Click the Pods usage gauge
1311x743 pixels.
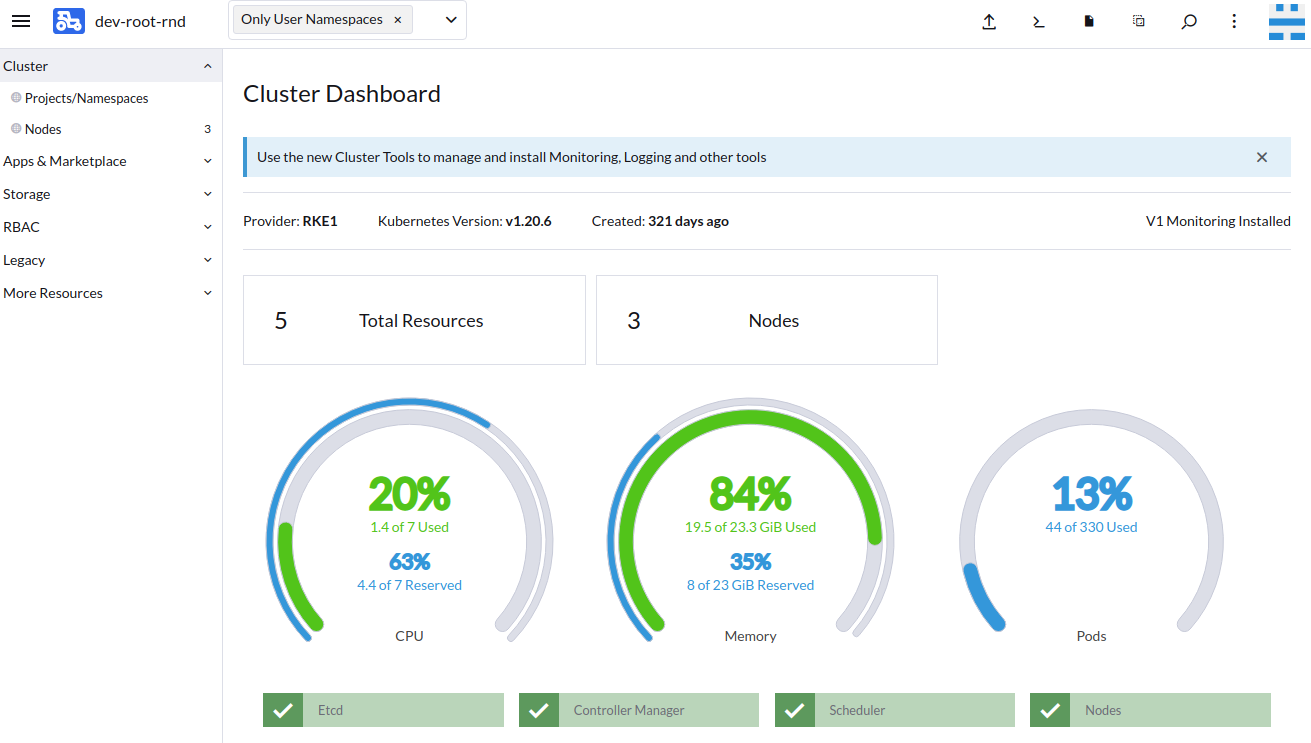coord(1091,520)
